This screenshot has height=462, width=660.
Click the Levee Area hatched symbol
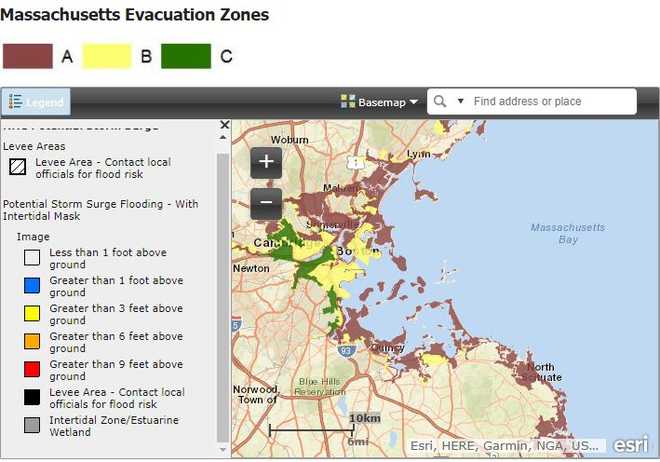17,167
